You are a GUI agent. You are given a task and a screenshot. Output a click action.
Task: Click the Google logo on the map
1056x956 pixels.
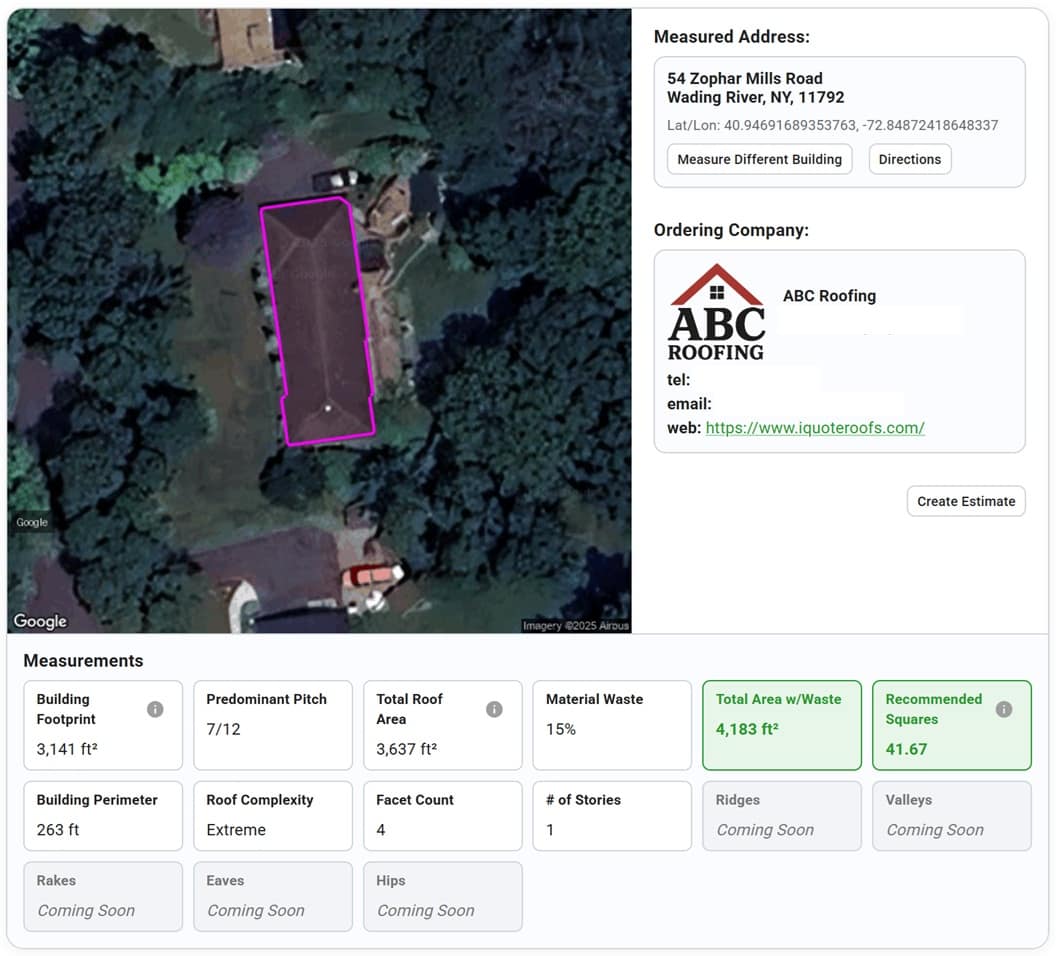click(40, 621)
